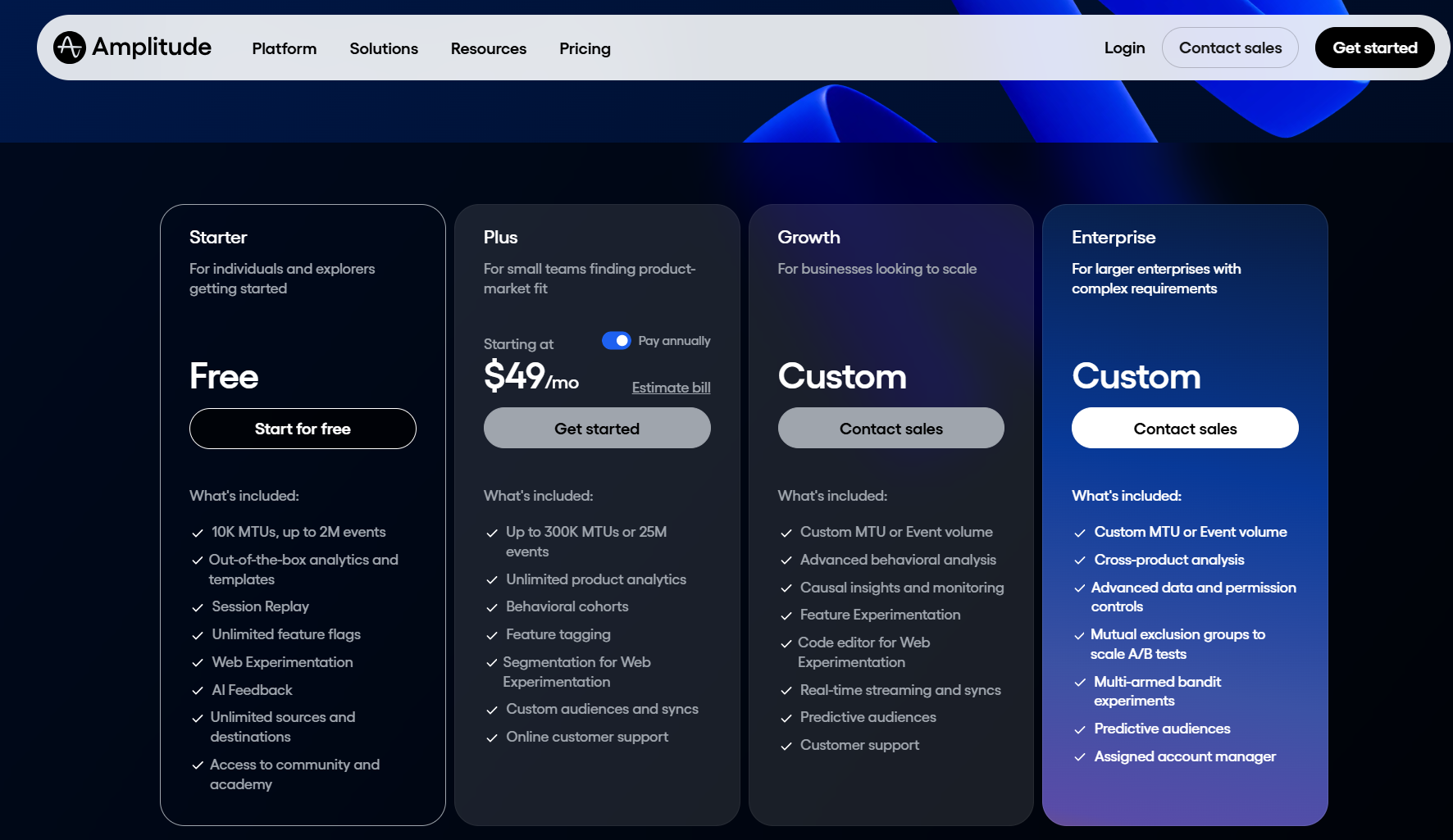Click Contact sales on the Enterprise plan
The image size is (1453, 840).
[1185, 428]
